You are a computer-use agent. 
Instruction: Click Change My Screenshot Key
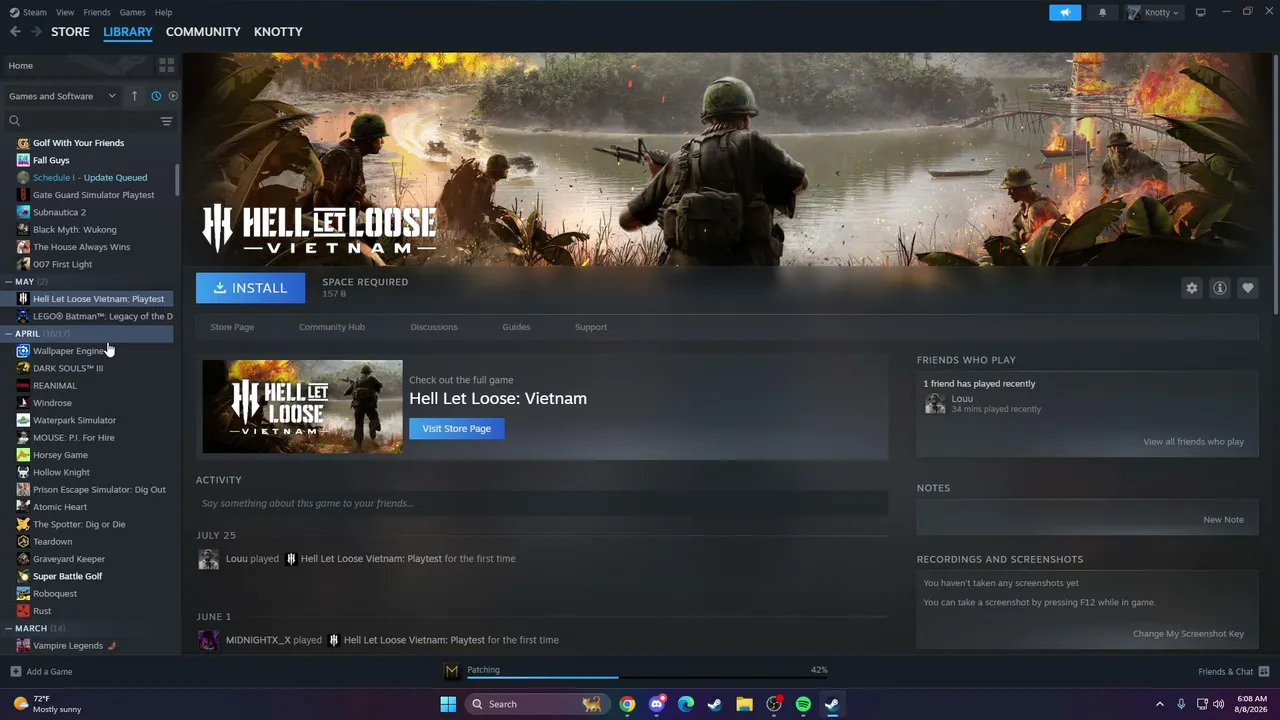(1188, 634)
